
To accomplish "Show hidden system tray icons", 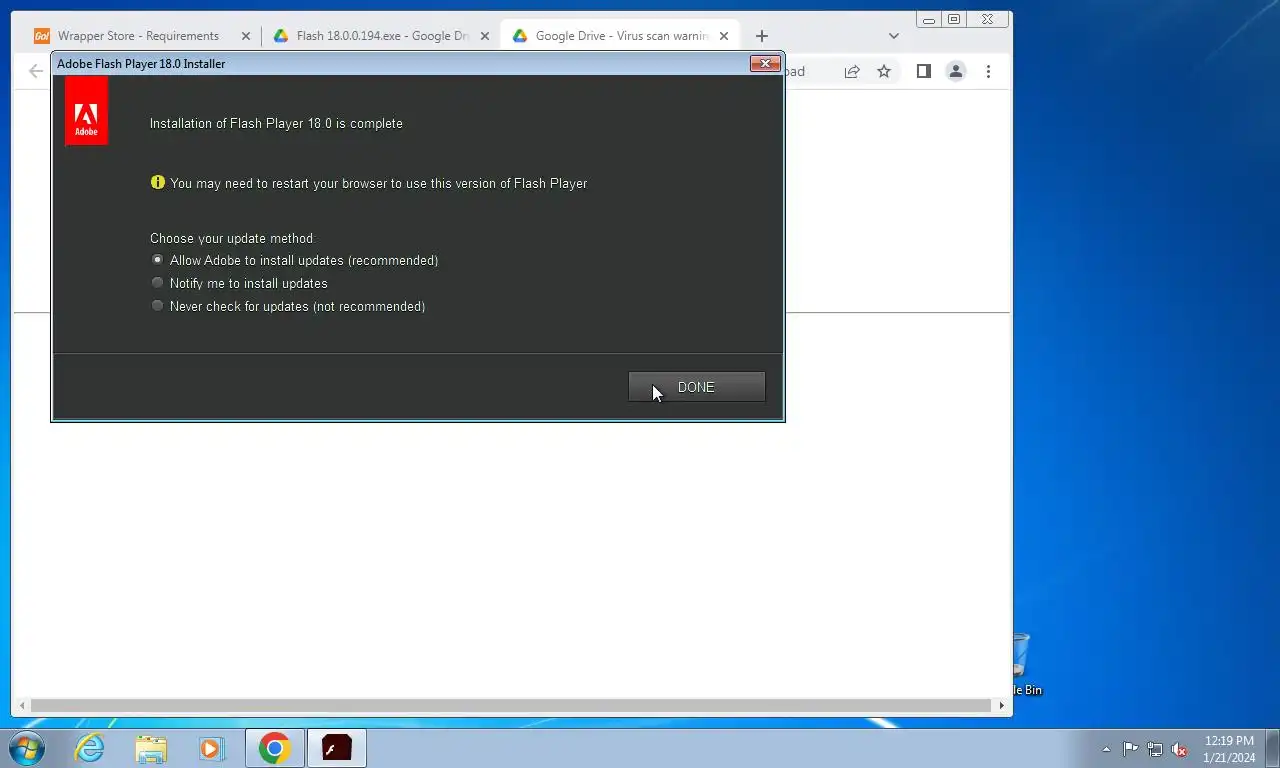I will point(1106,749).
